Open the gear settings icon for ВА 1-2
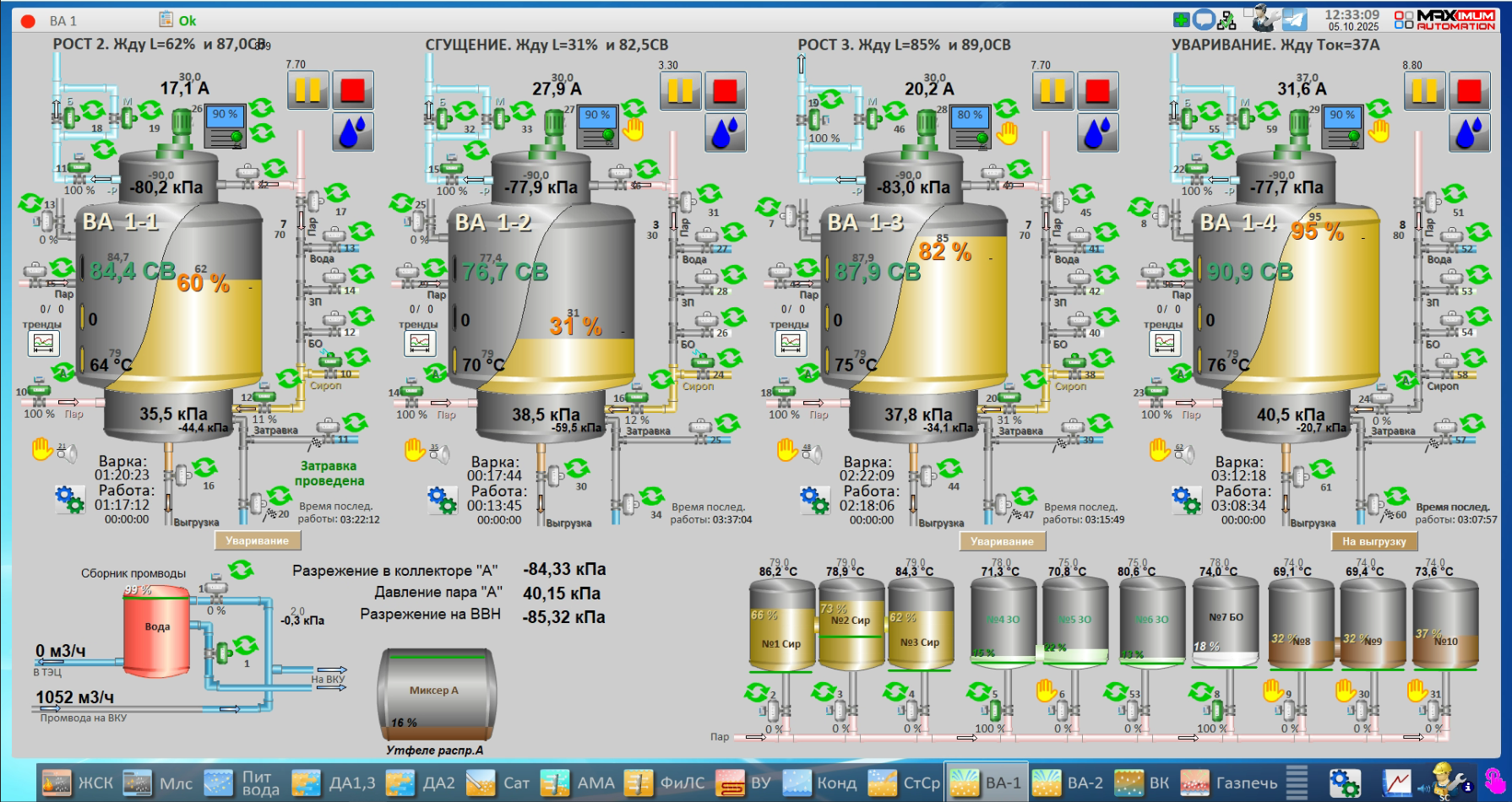 442,499
